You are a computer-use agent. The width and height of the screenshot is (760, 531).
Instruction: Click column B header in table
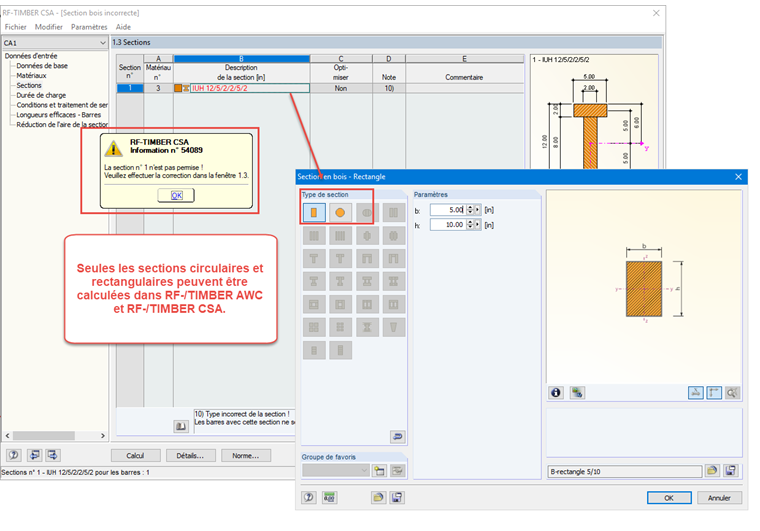coord(241,59)
